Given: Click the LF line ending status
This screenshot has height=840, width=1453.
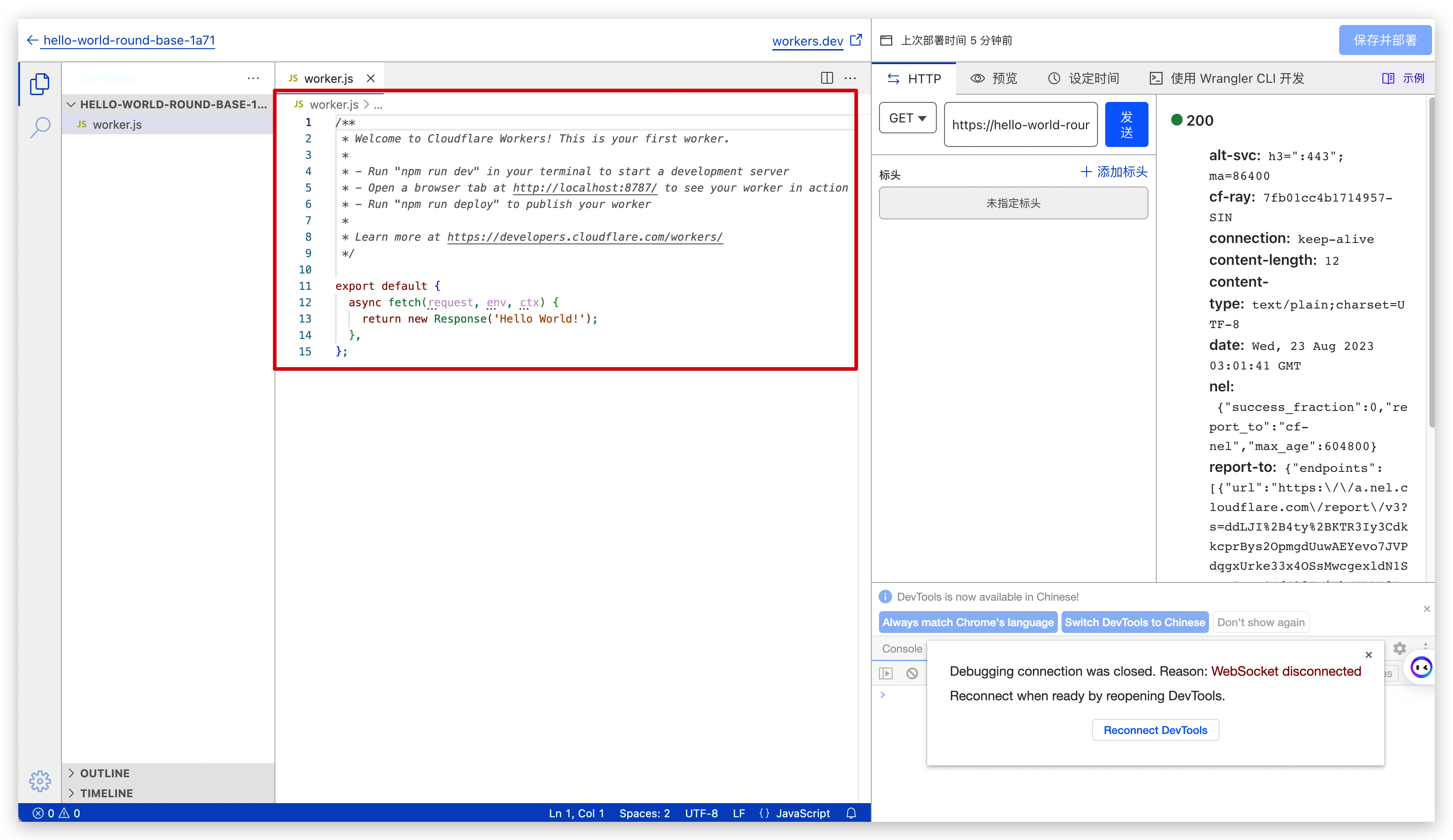Looking at the screenshot, I should coord(739,813).
